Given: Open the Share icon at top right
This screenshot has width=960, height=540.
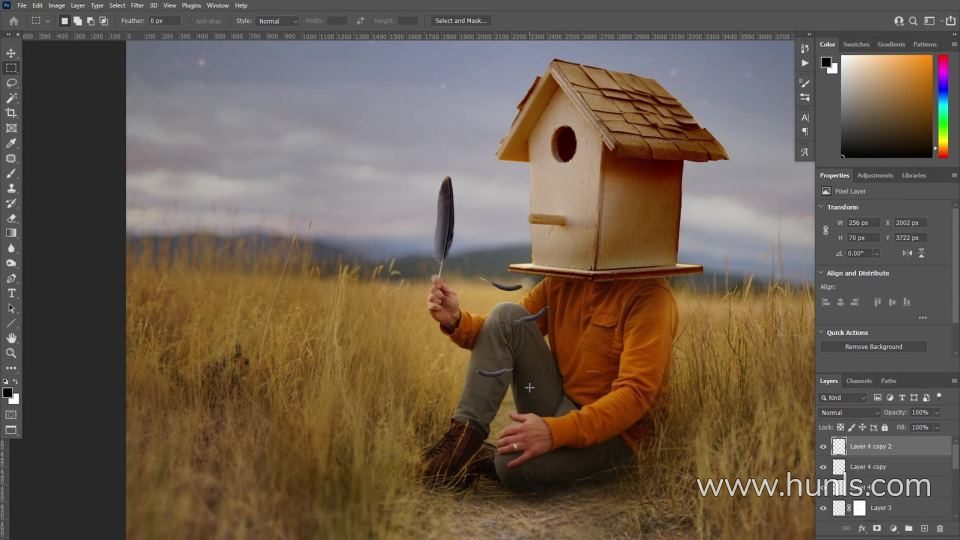Looking at the screenshot, I should click(950, 21).
